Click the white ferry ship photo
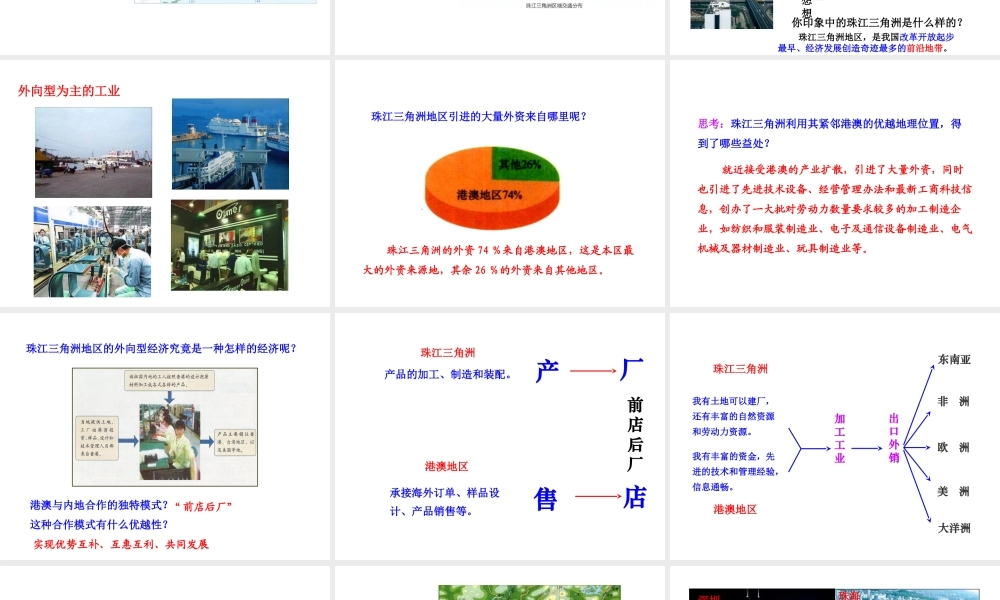The height and width of the screenshot is (600, 1000). click(x=230, y=143)
